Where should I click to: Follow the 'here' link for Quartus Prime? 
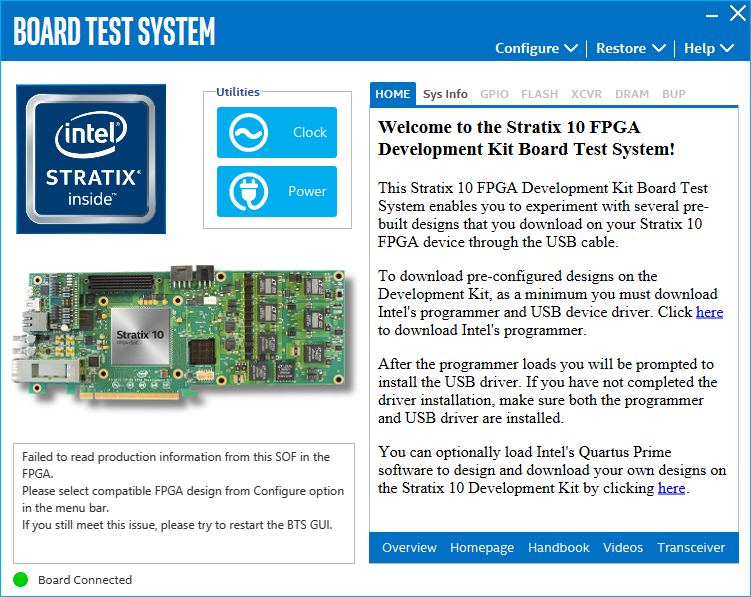tap(671, 488)
